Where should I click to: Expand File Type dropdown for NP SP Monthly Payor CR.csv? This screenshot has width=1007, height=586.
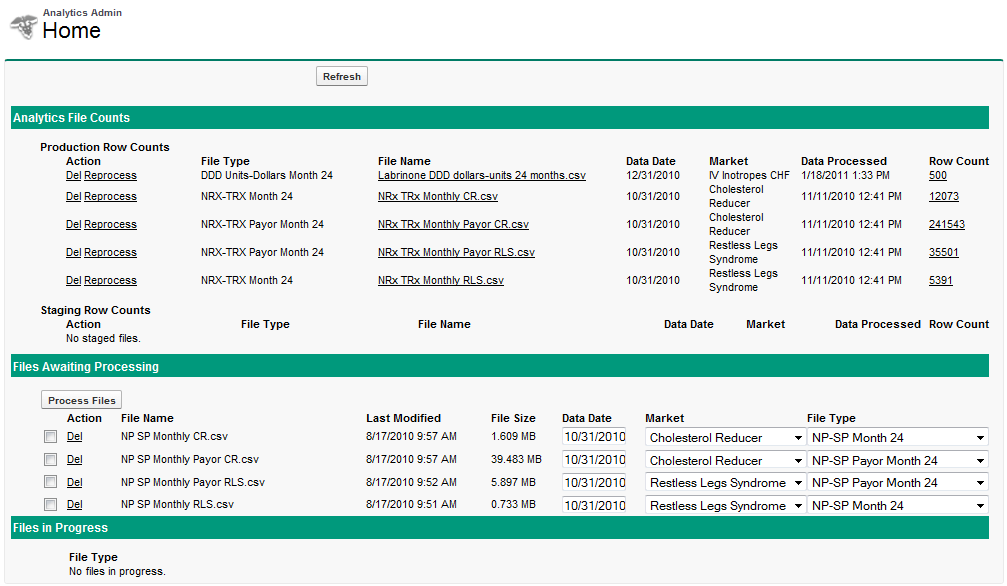point(897,460)
